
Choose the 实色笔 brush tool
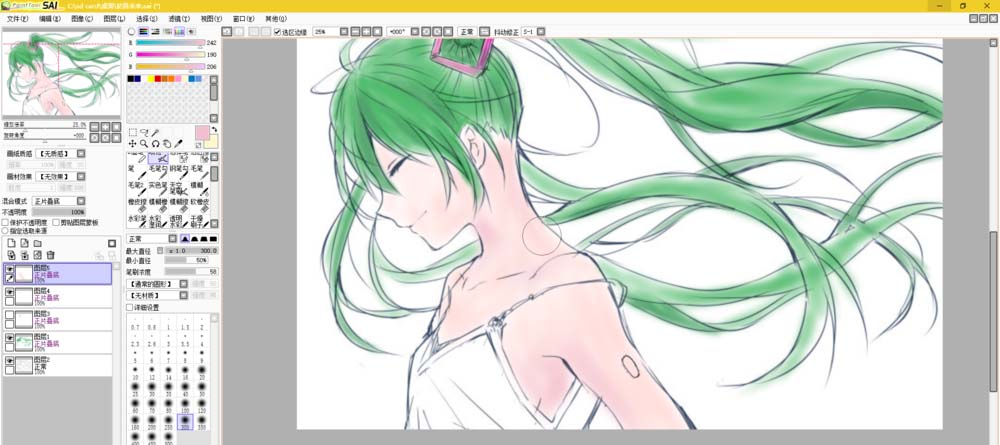(x=159, y=189)
